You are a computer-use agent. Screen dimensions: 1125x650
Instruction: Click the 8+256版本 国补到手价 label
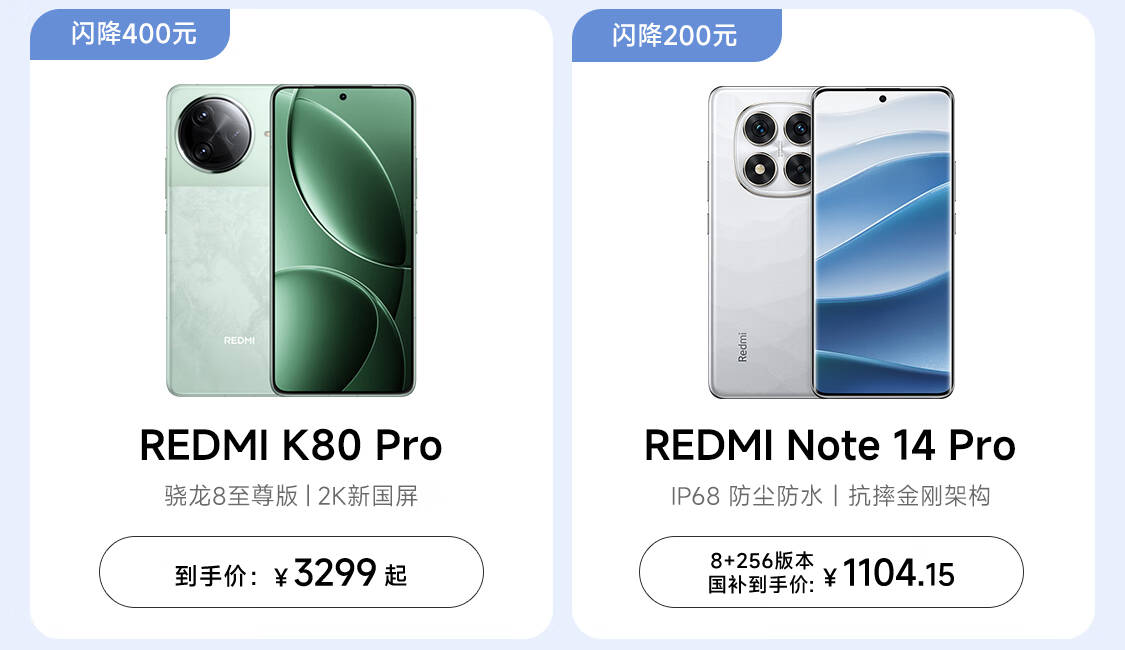[x=761, y=573]
